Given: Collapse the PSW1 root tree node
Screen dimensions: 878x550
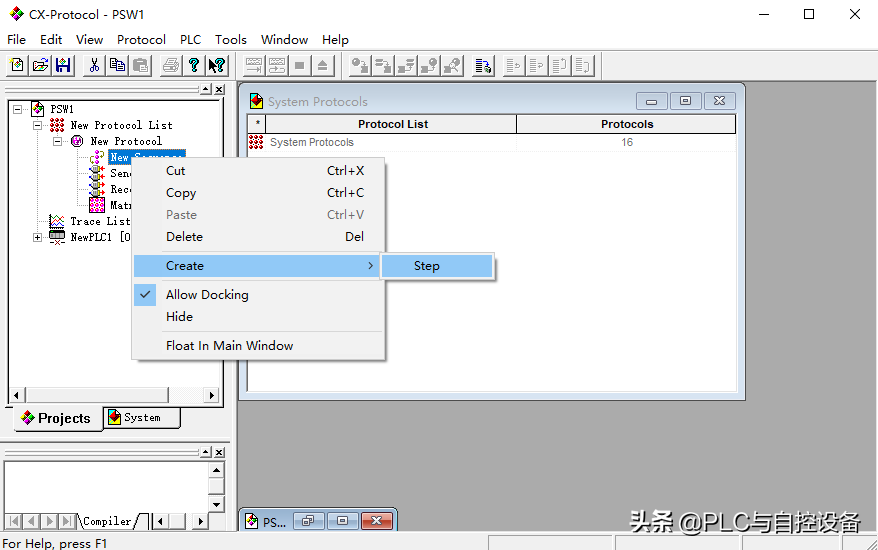Looking at the screenshot, I should [18, 109].
